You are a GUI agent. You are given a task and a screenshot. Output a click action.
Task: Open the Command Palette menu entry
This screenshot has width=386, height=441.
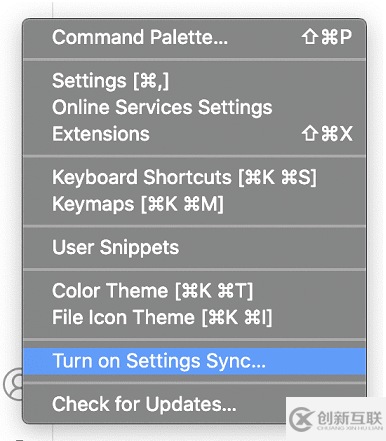click(195, 37)
